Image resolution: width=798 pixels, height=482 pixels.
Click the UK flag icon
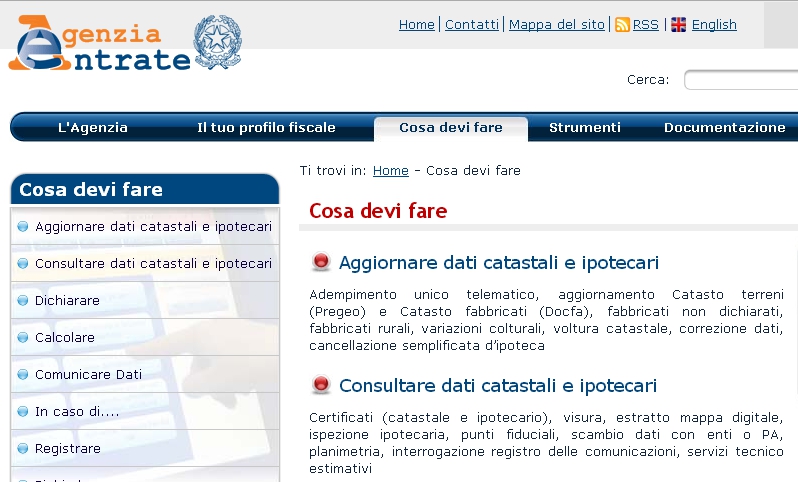679,25
